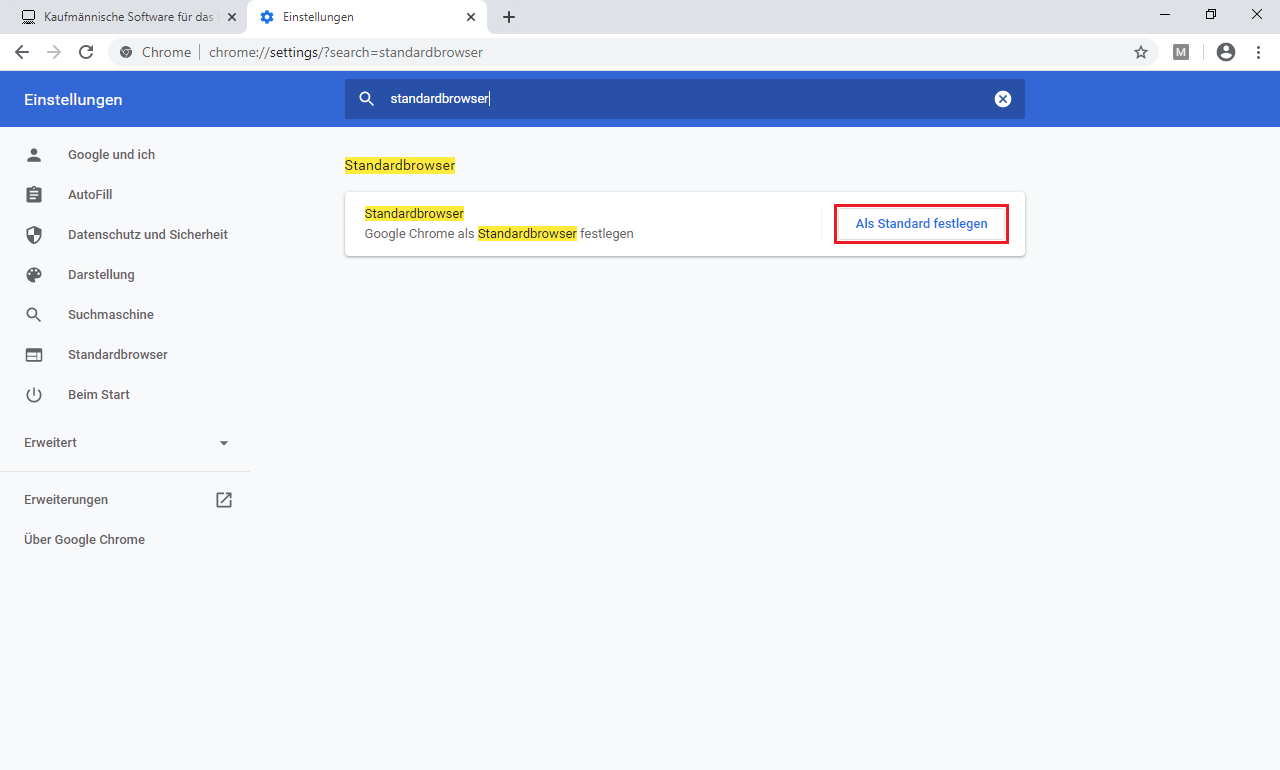This screenshot has width=1280, height=770.
Task: Switch to Kaufmännische Software tab
Action: (x=125, y=17)
